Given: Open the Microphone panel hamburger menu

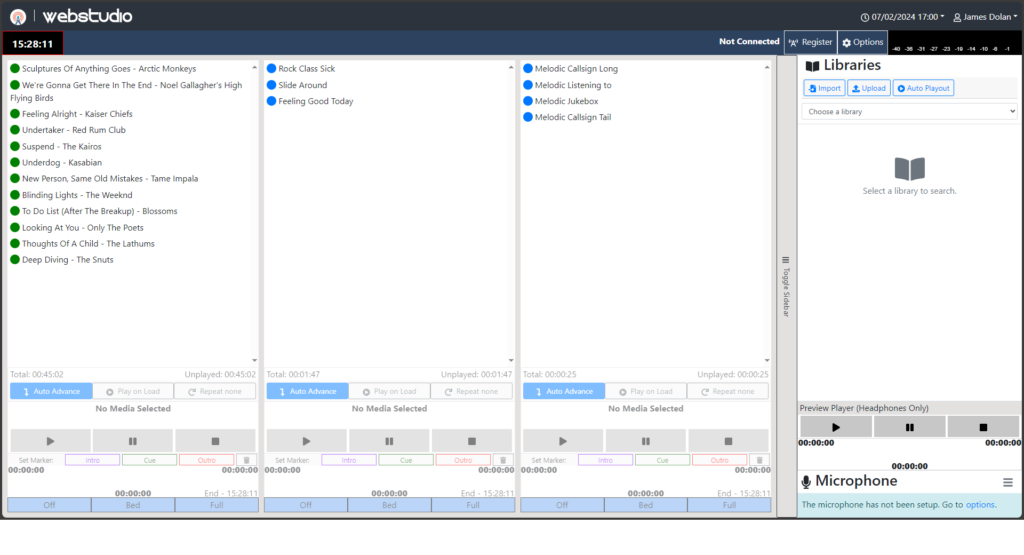Looking at the screenshot, I should (1008, 483).
